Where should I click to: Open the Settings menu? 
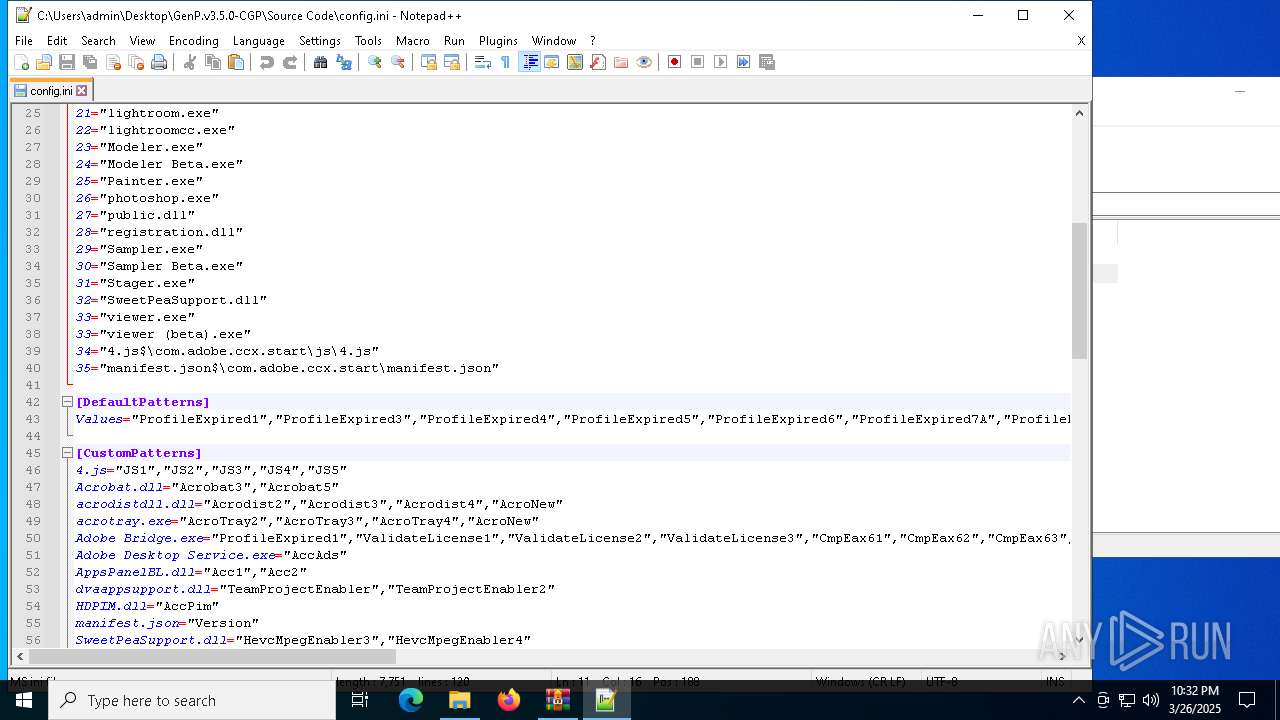click(320, 41)
